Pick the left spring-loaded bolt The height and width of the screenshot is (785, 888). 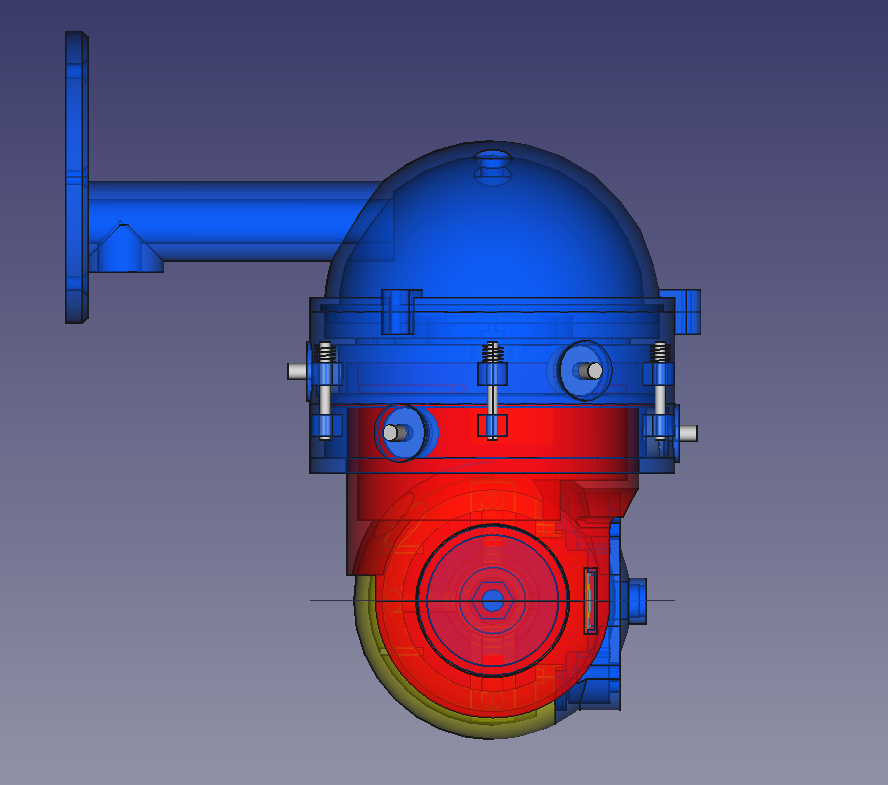(325, 391)
